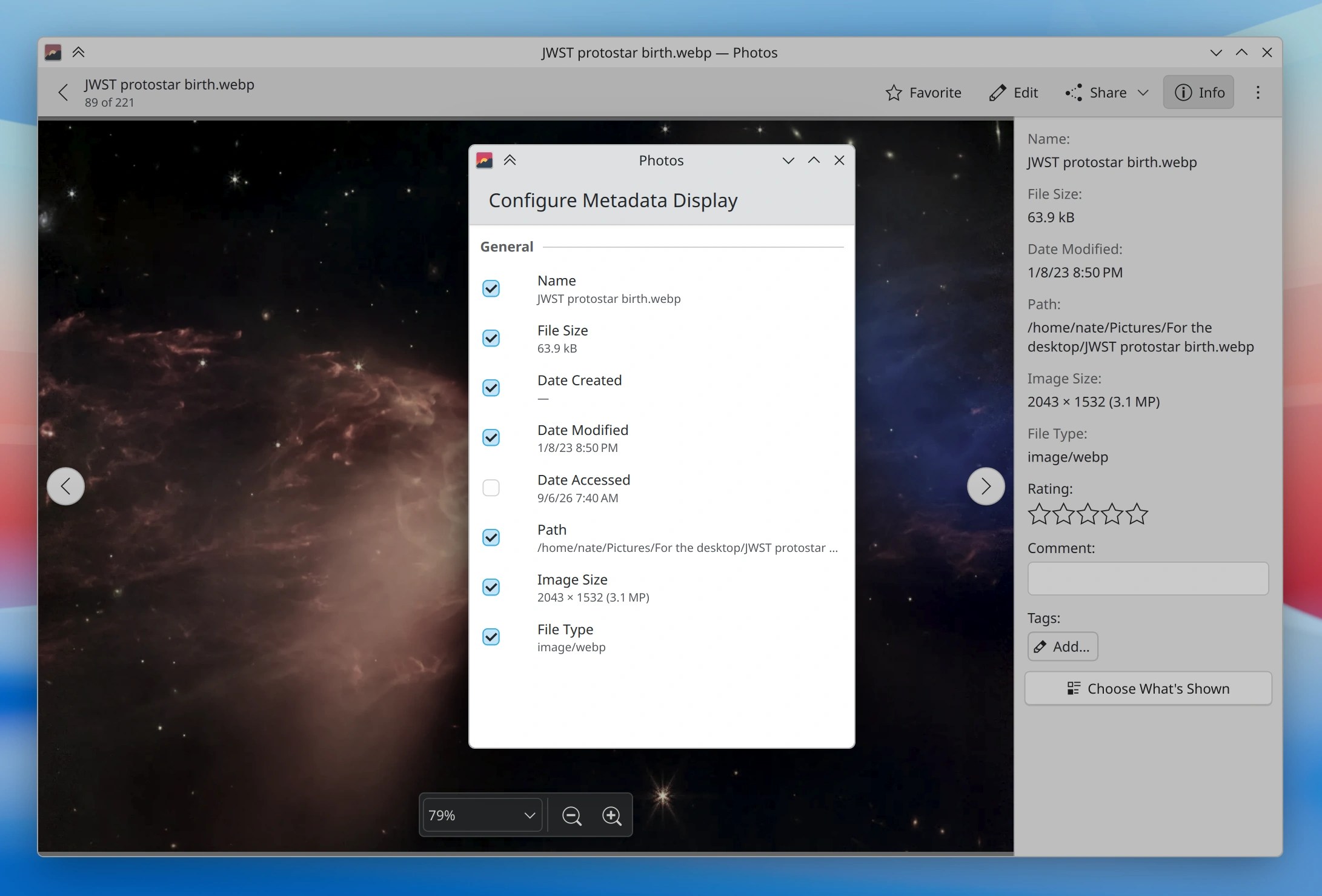The image size is (1322, 896).
Task: Open the three-dot overflow menu
Action: coord(1258,93)
